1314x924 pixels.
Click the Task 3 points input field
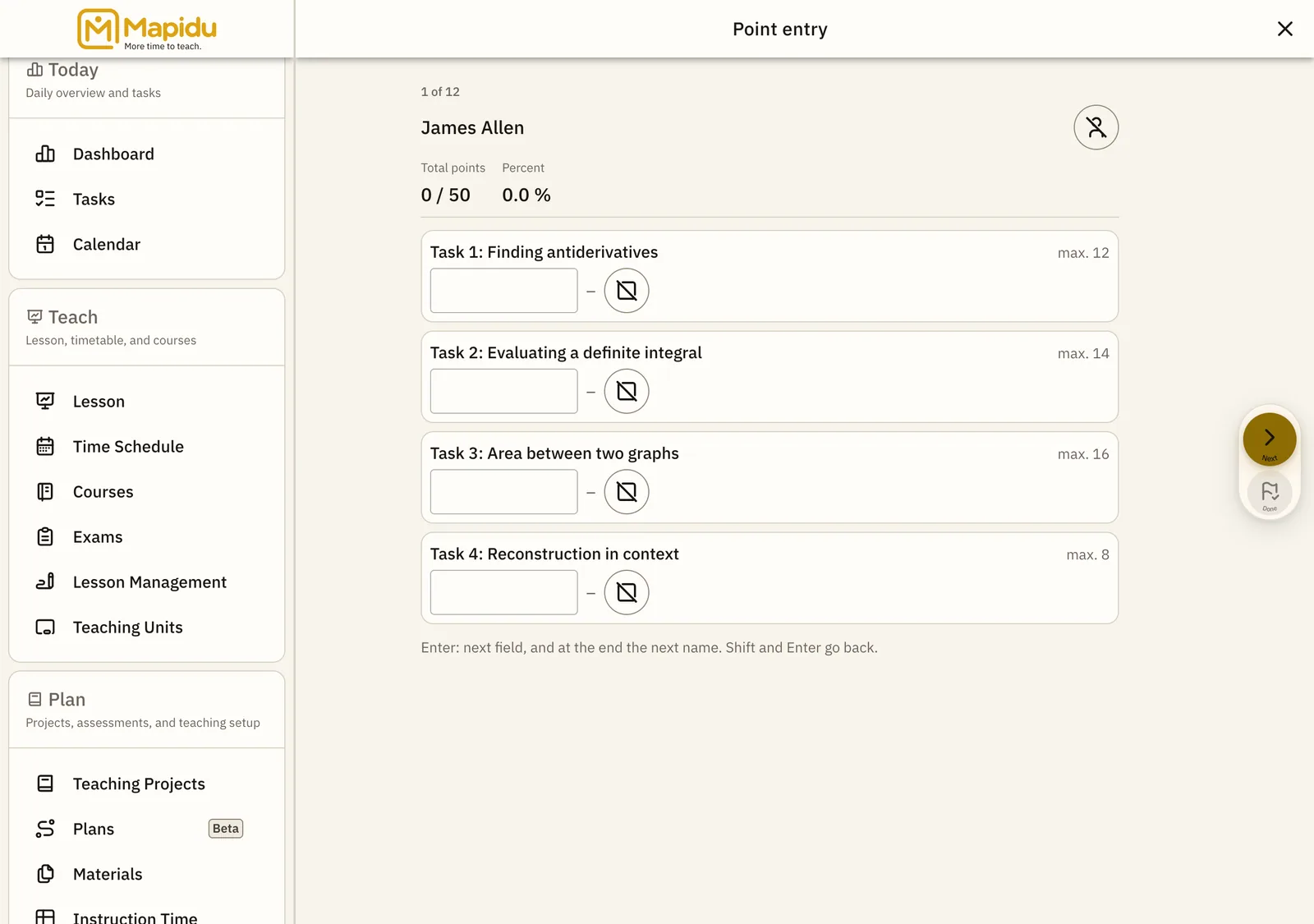503,492
